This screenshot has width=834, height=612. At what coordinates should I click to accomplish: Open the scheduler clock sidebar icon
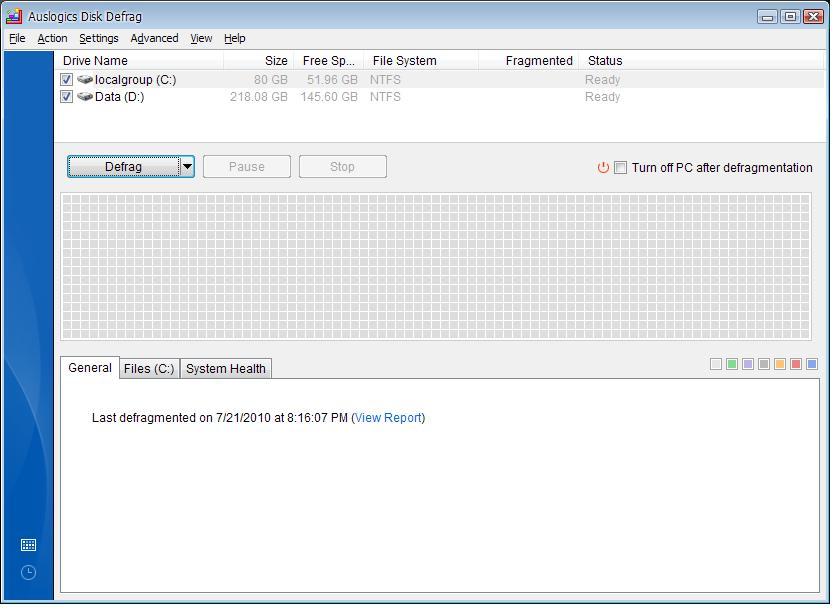point(28,573)
